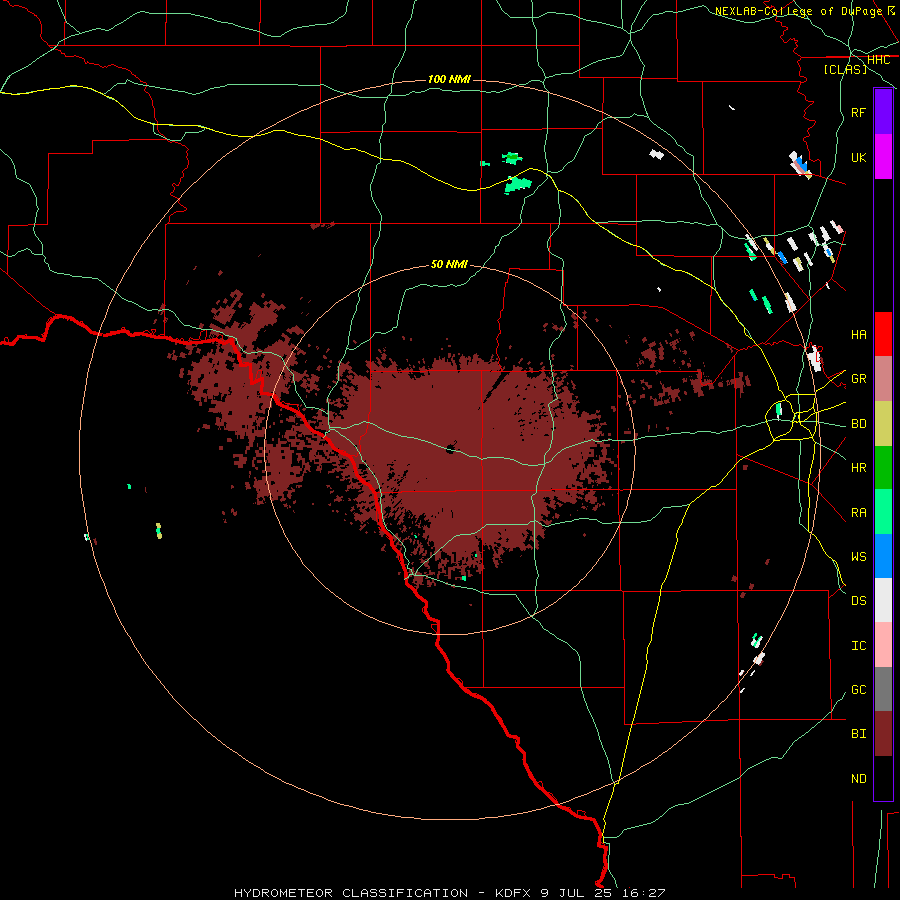This screenshot has width=900, height=900.
Task: Click the '16:27' timestamp
Action: pos(646,893)
